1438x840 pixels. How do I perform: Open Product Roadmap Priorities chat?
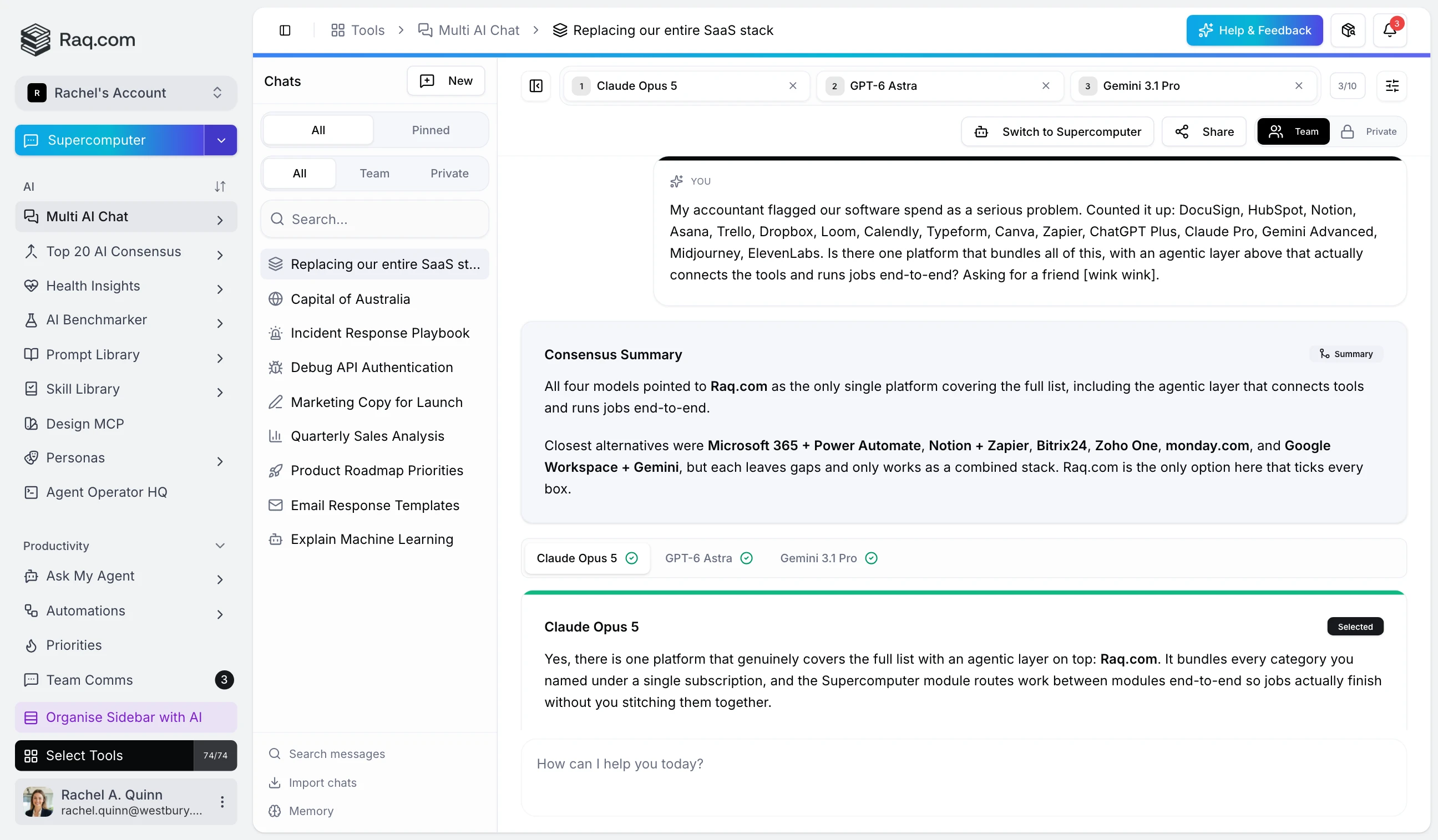point(374,471)
